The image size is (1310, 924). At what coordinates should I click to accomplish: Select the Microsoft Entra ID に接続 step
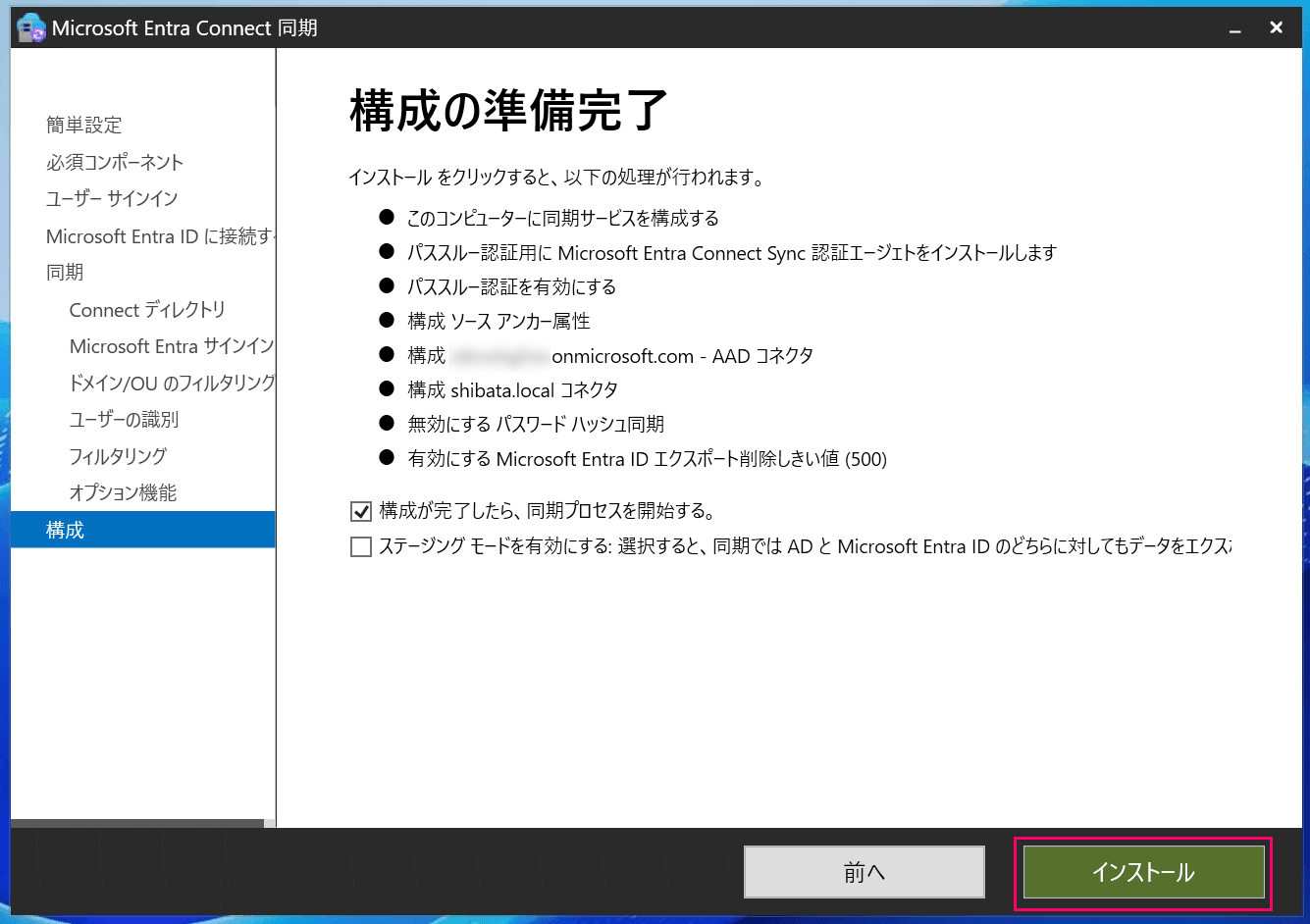pos(161,236)
